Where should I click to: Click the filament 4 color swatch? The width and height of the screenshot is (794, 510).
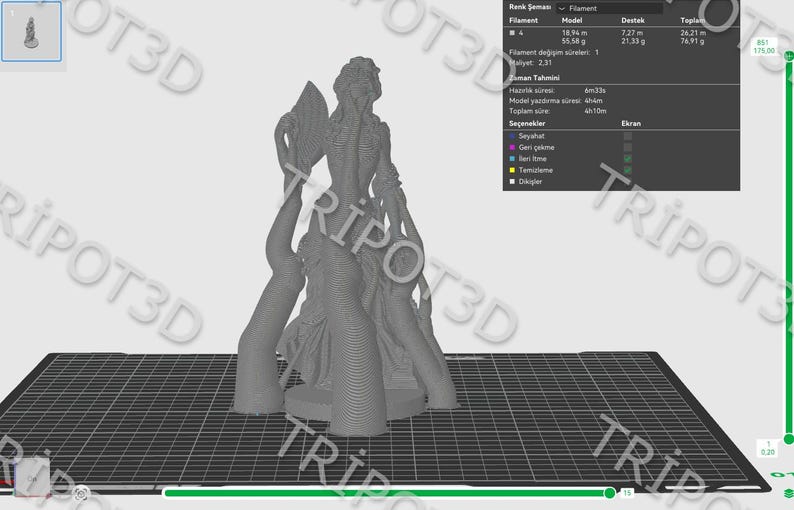pyautogui.click(x=512, y=32)
